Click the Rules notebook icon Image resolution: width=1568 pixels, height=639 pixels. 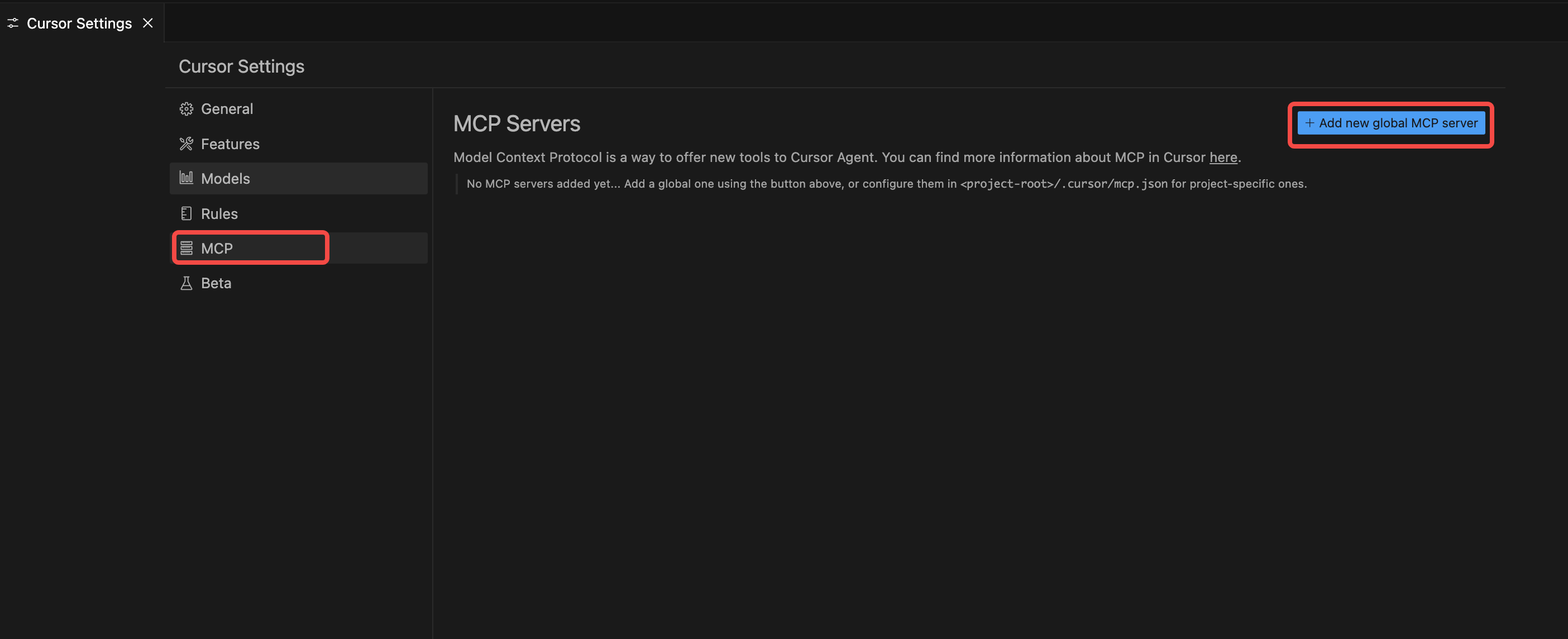[x=187, y=213]
